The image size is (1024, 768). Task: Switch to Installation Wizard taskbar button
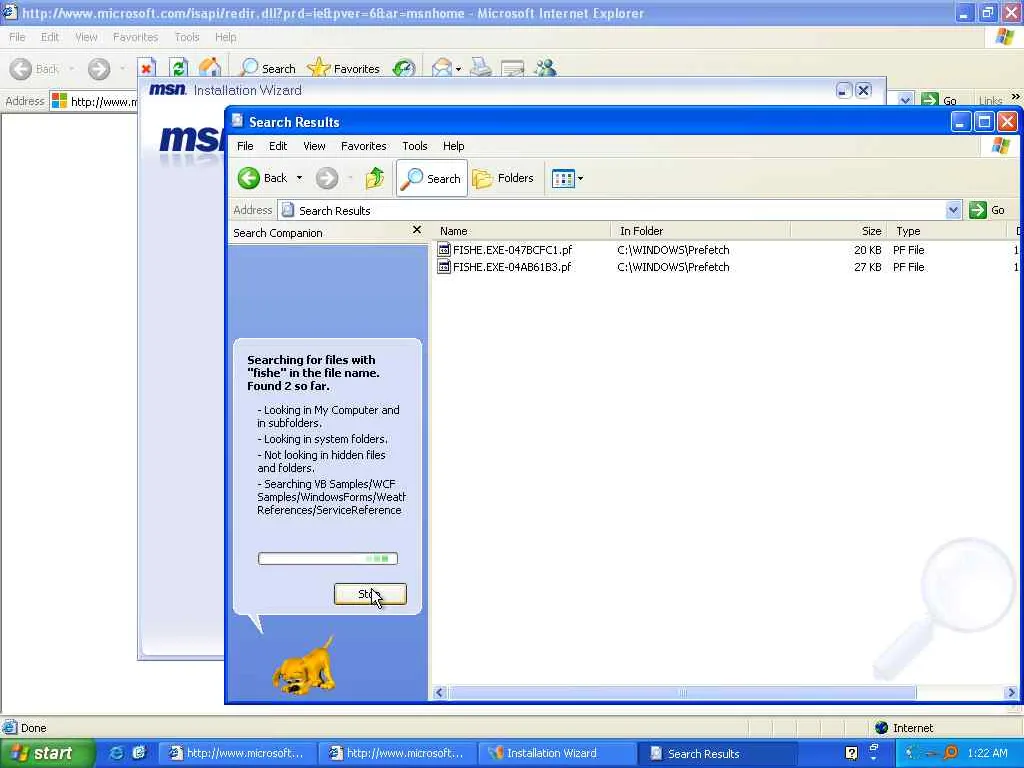coord(557,753)
